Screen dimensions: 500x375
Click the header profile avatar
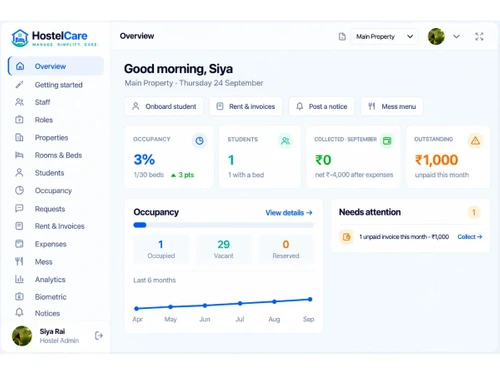(436, 37)
